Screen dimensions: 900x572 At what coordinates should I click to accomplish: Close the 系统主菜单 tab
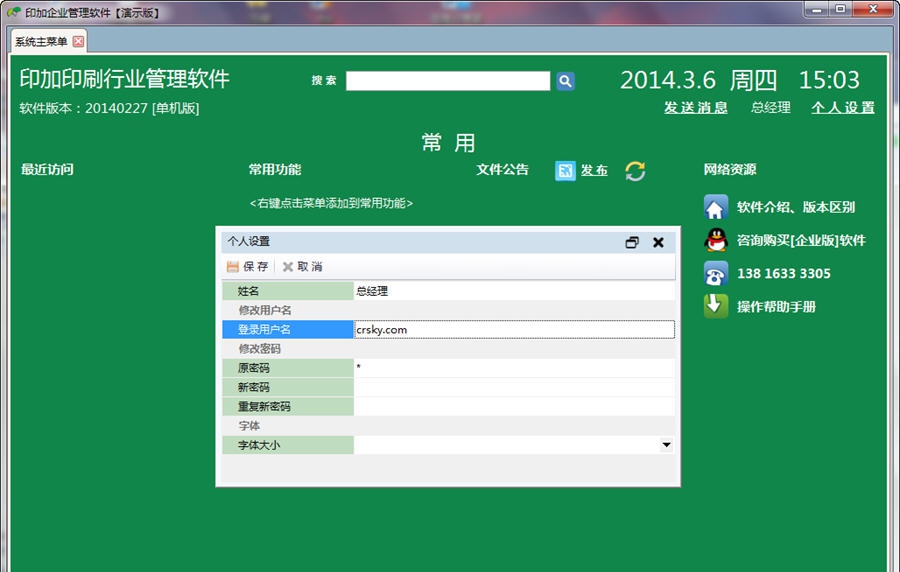79,41
